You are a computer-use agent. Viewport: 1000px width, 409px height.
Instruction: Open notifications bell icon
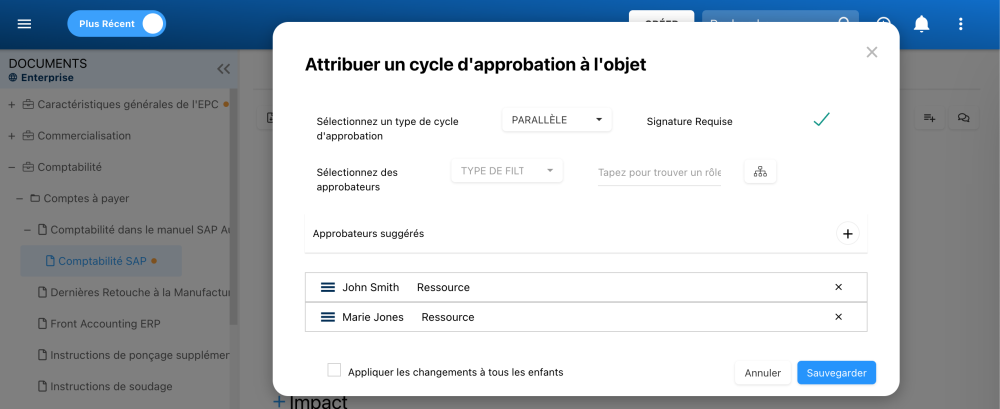pyautogui.click(x=922, y=24)
